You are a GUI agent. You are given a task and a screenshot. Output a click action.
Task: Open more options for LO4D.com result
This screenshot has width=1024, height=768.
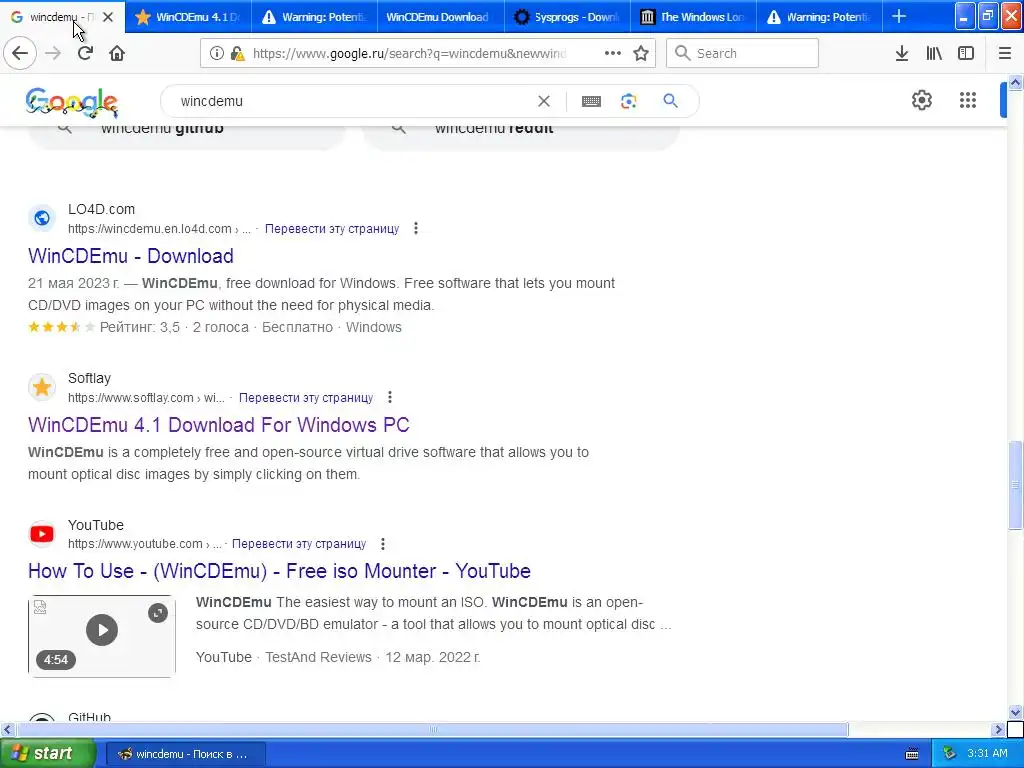416,229
